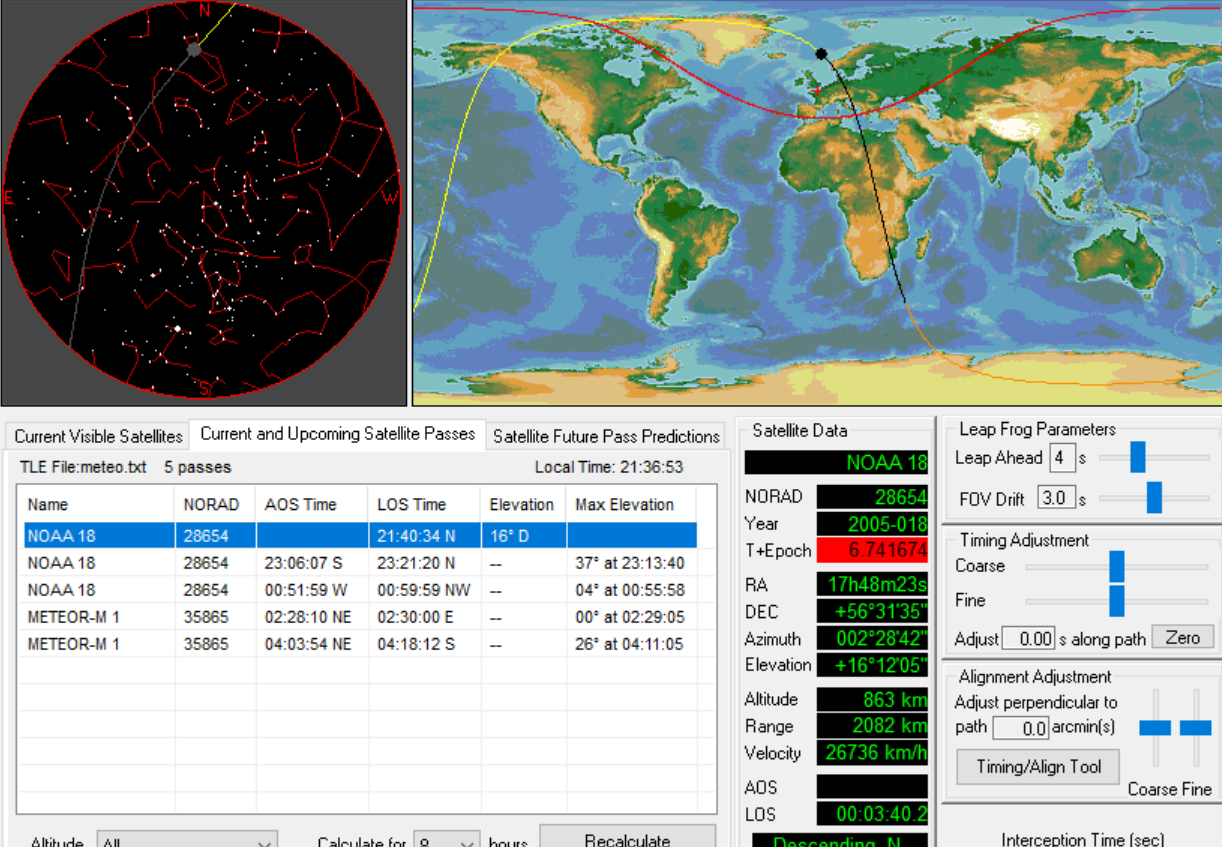1222x847 pixels.
Task: Click the Leap Ahead seconds field
Action: (1062, 458)
